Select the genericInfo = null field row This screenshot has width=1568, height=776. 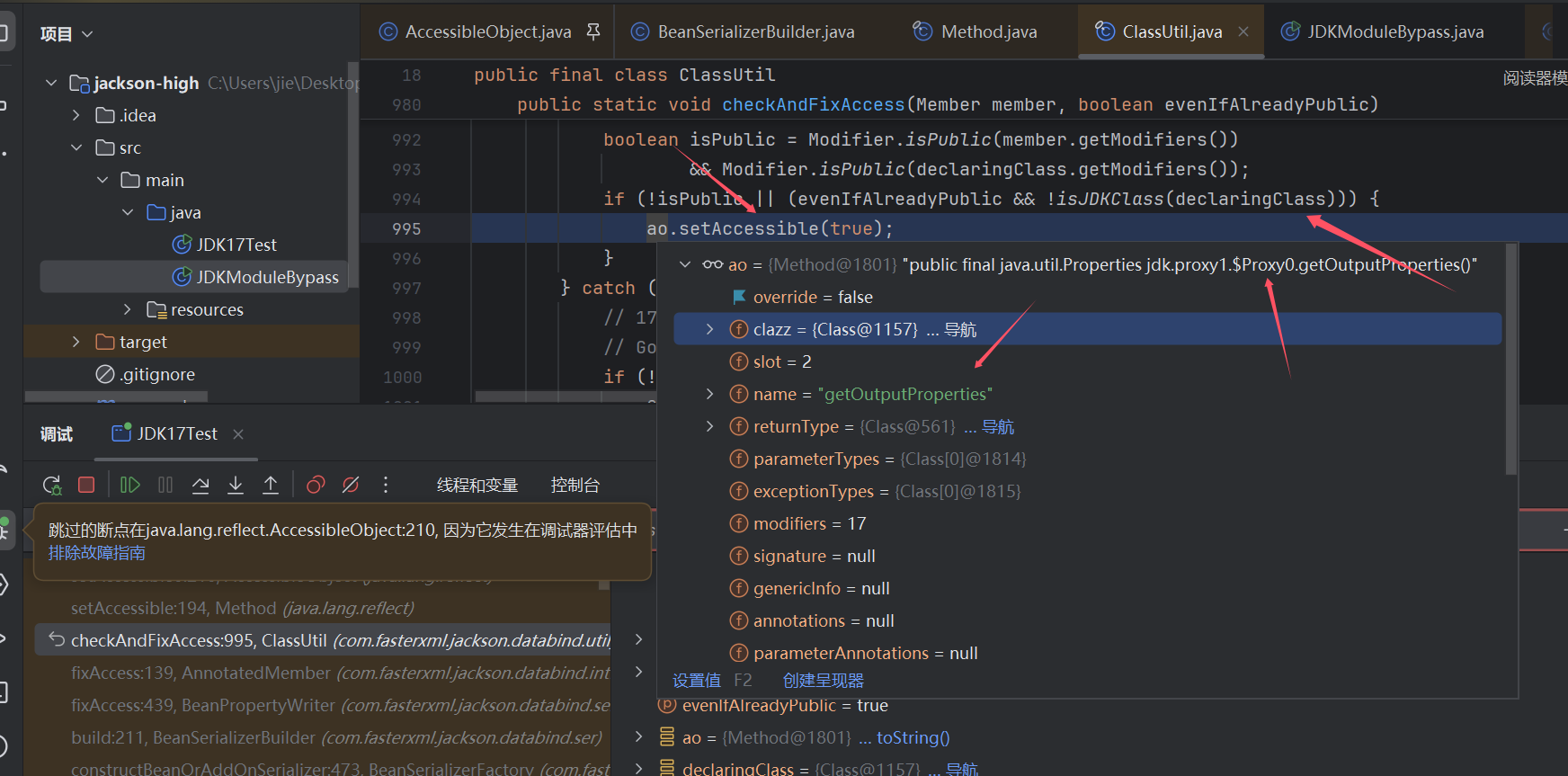pos(1088,588)
